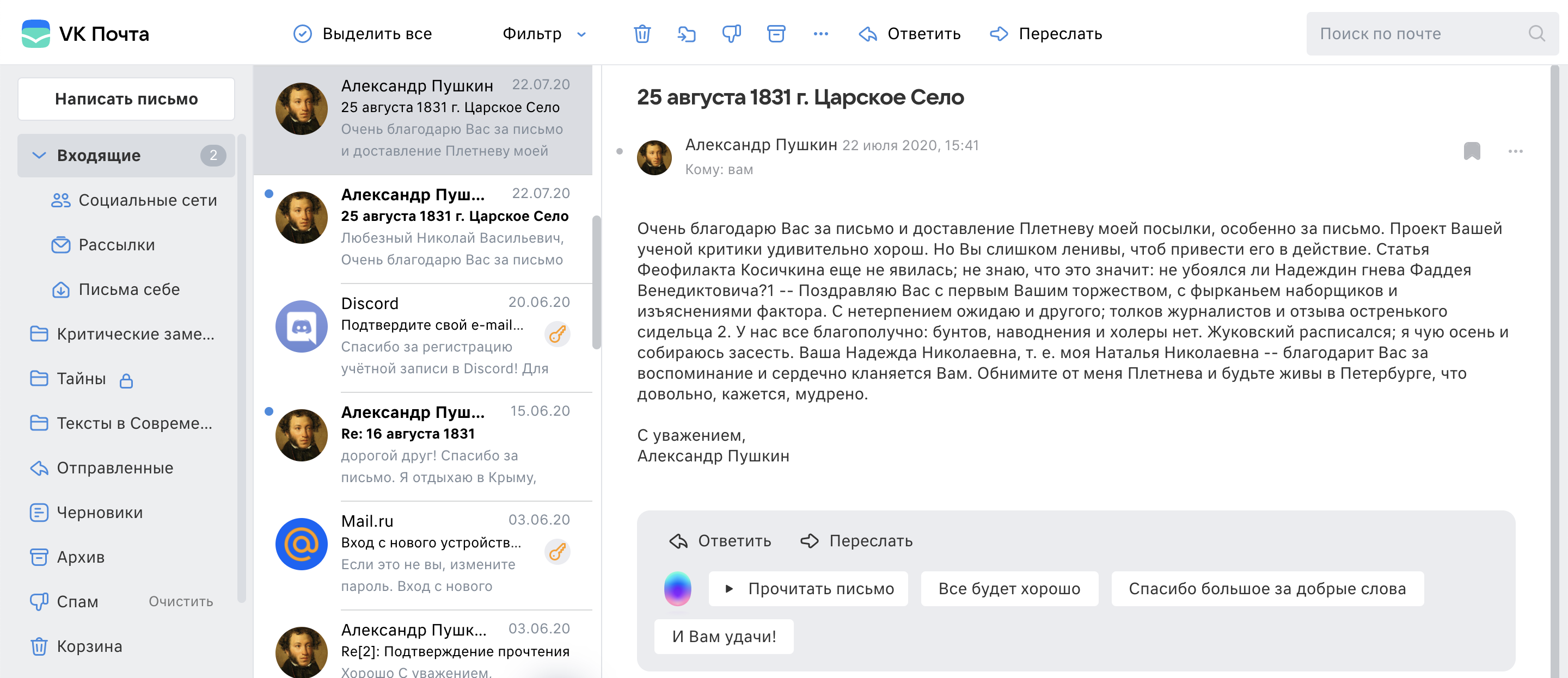1568x678 pixels.
Task: Click the trash delete icon in toolbar
Action: (642, 34)
